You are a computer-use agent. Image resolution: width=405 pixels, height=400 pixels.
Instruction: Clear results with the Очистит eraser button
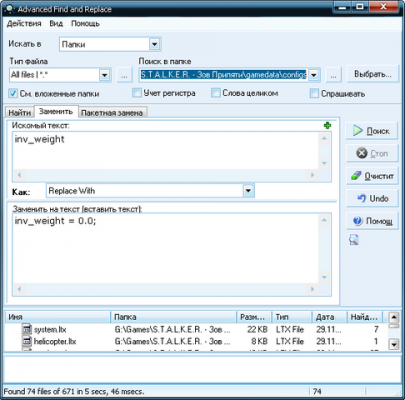coord(372,176)
